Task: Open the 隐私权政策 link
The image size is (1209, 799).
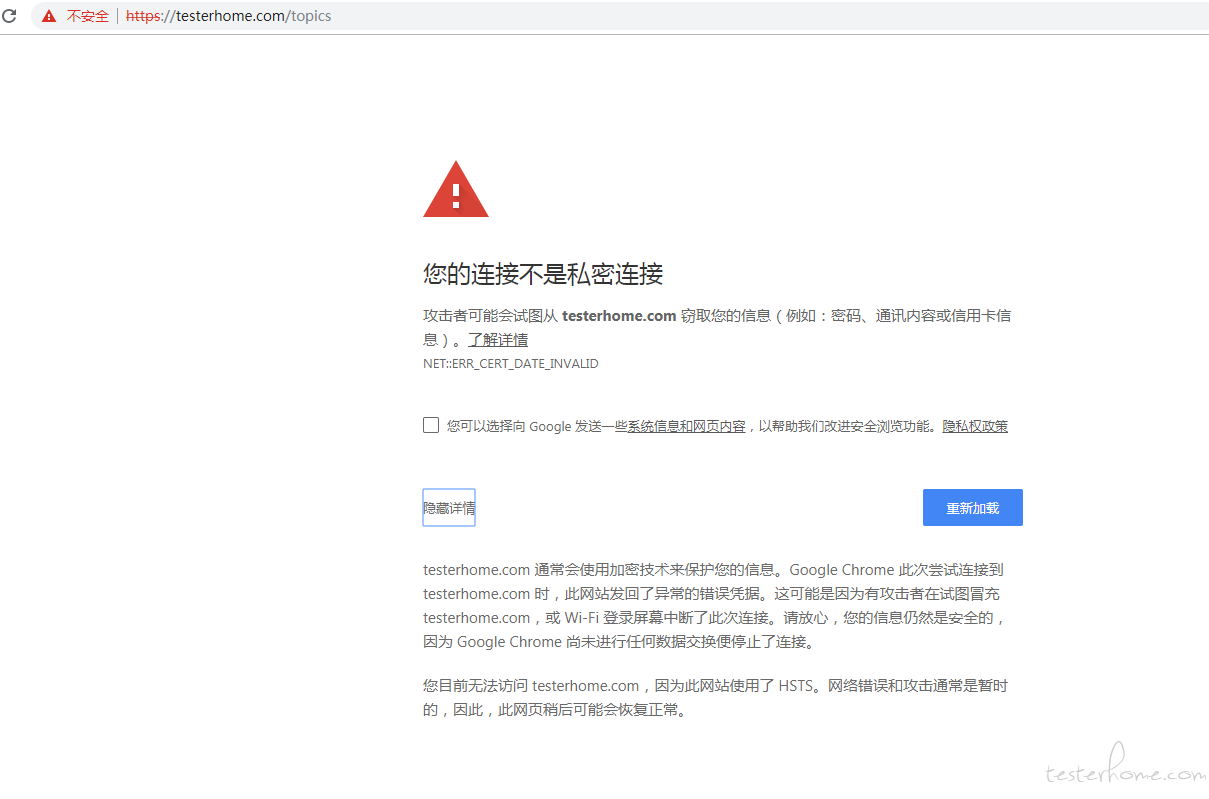Action: coord(975,426)
